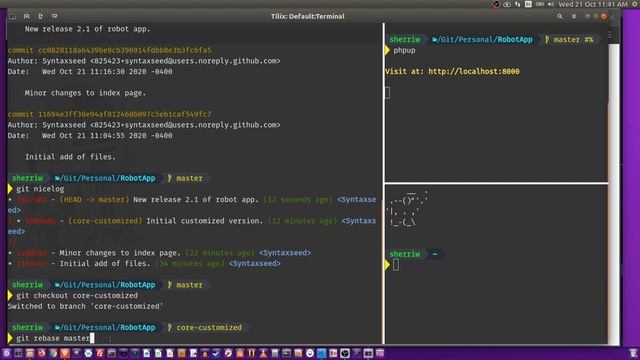The width and height of the screenshot is (640, 360).
Task: Close the Tilix window
Action: (604, 16)
